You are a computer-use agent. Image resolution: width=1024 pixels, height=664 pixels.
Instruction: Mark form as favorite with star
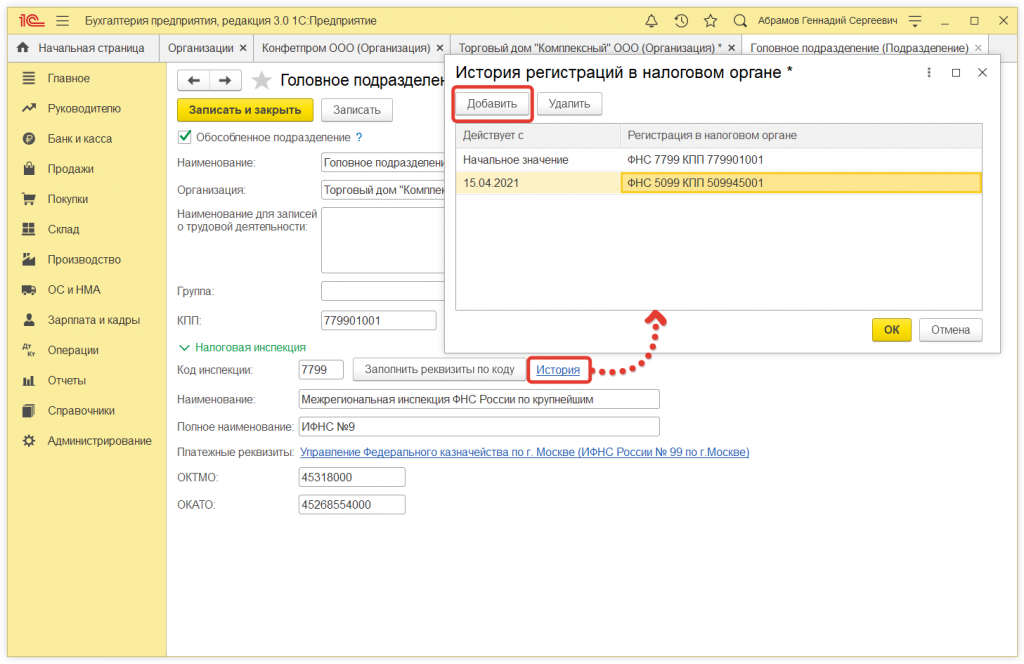coord(261,81)
